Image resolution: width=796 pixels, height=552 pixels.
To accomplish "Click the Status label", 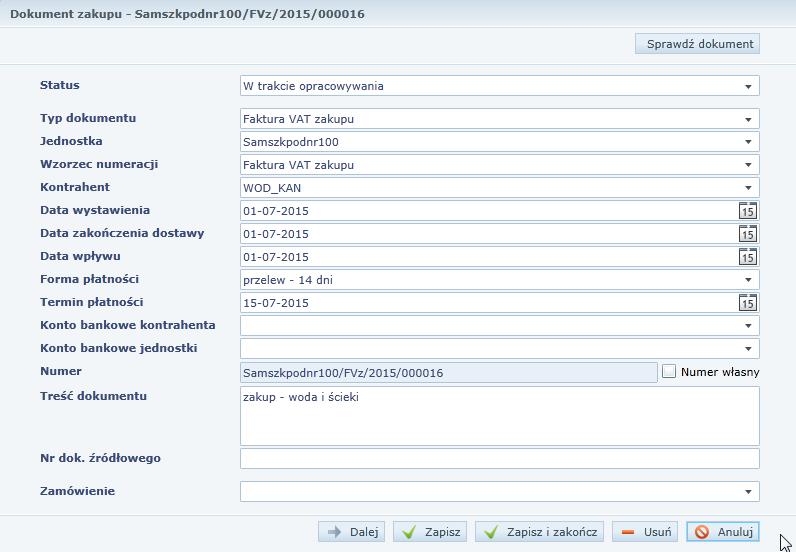I will 60,85.
